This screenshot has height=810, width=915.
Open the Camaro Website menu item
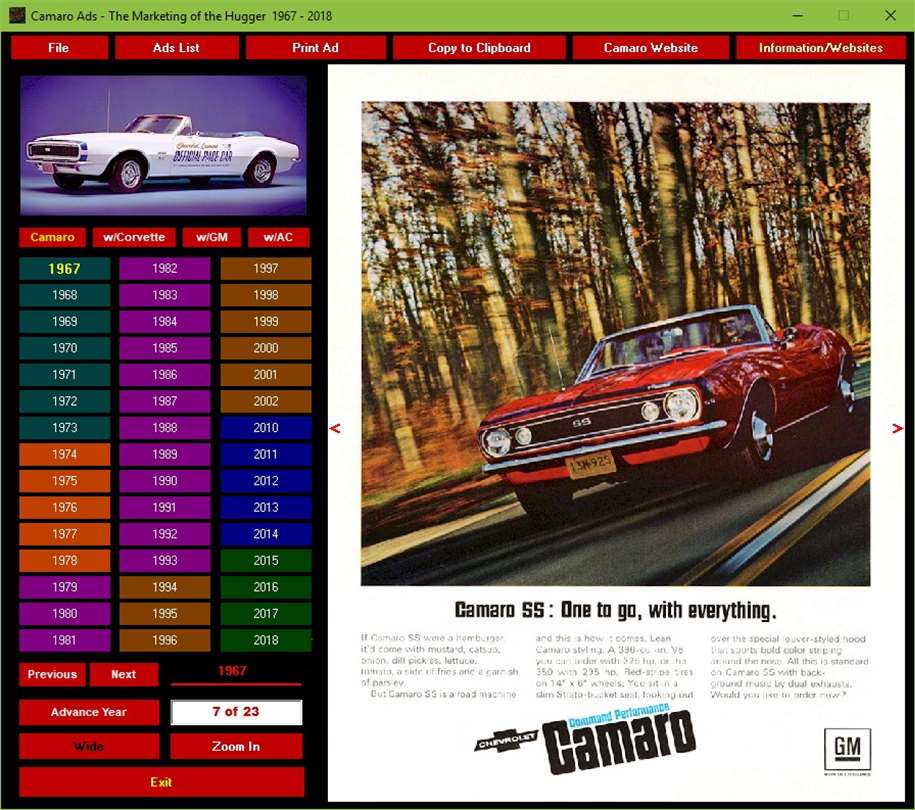point(651,48)
